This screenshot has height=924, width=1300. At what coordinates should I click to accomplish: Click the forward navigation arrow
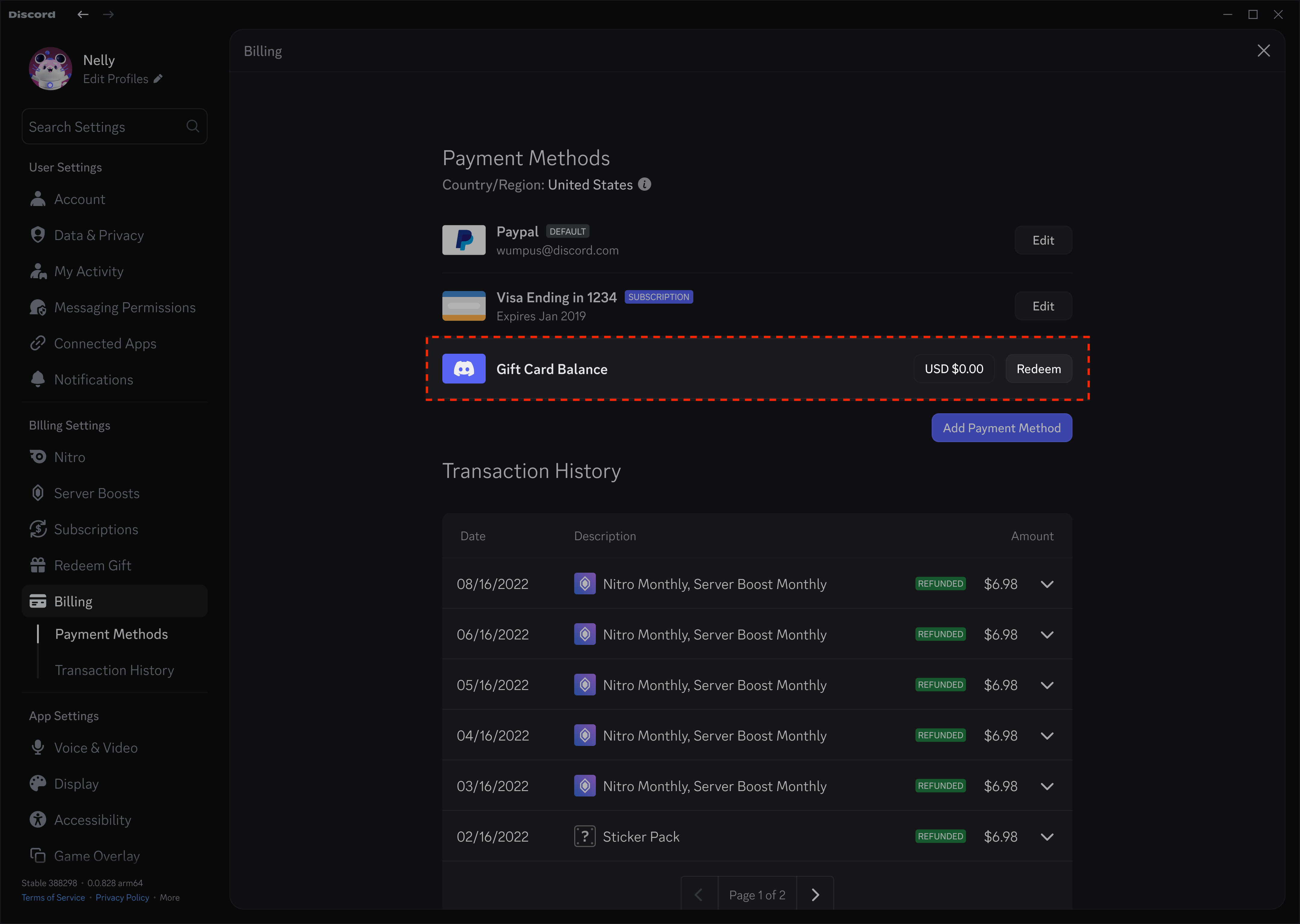[108, 14]
